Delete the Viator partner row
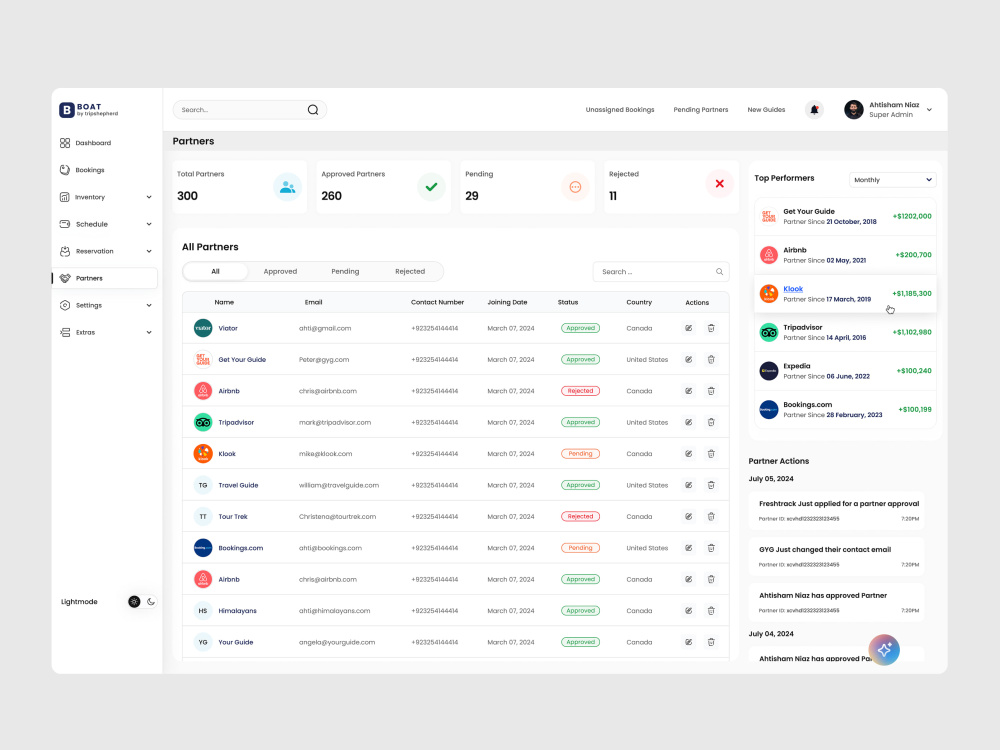The height and width of the screenshot is (750, 1000). click(x=711, y=328)
